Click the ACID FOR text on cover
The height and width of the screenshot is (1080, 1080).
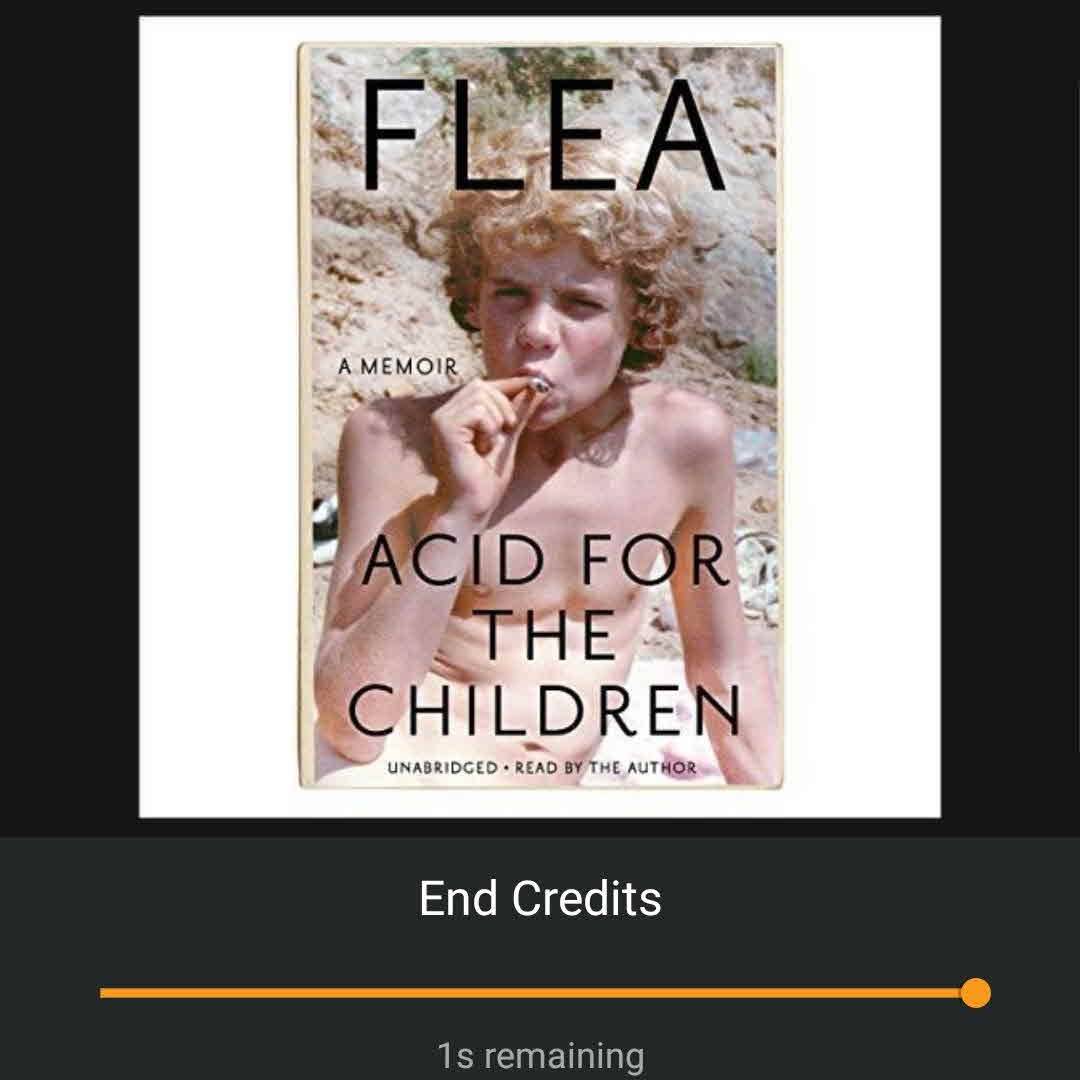click(x=544, y=560)
